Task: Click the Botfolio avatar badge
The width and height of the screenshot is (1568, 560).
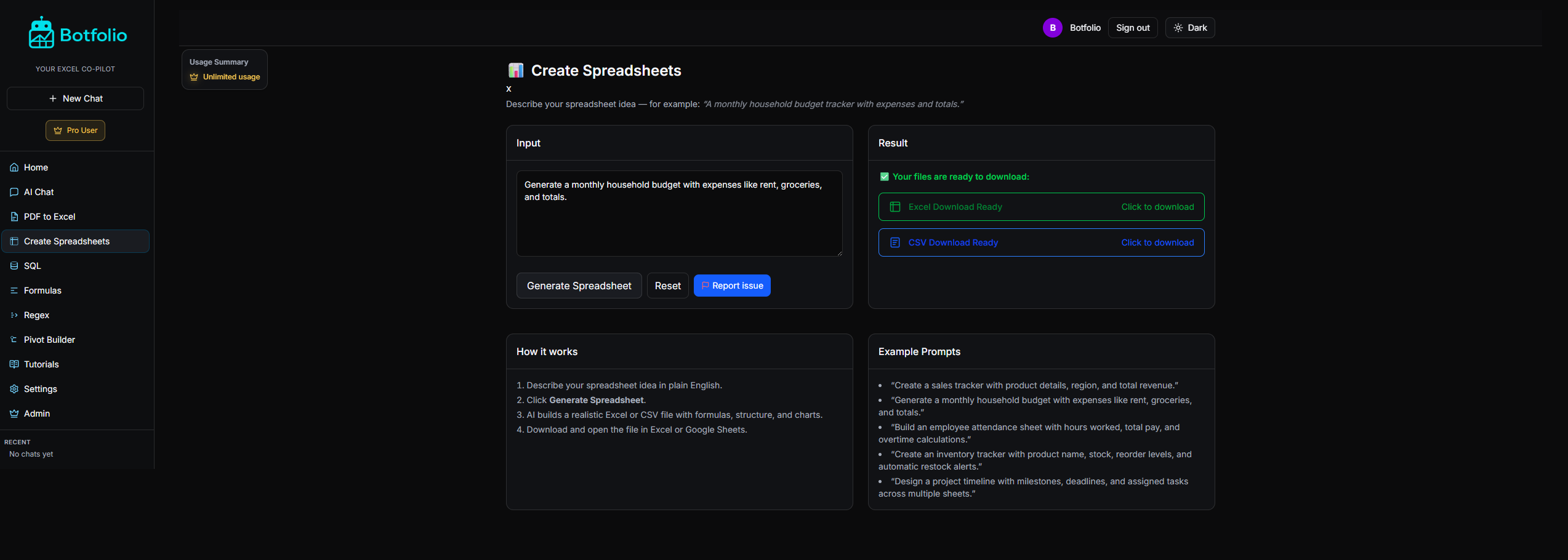Action: pyautogui.click(x=1053, y=28)
